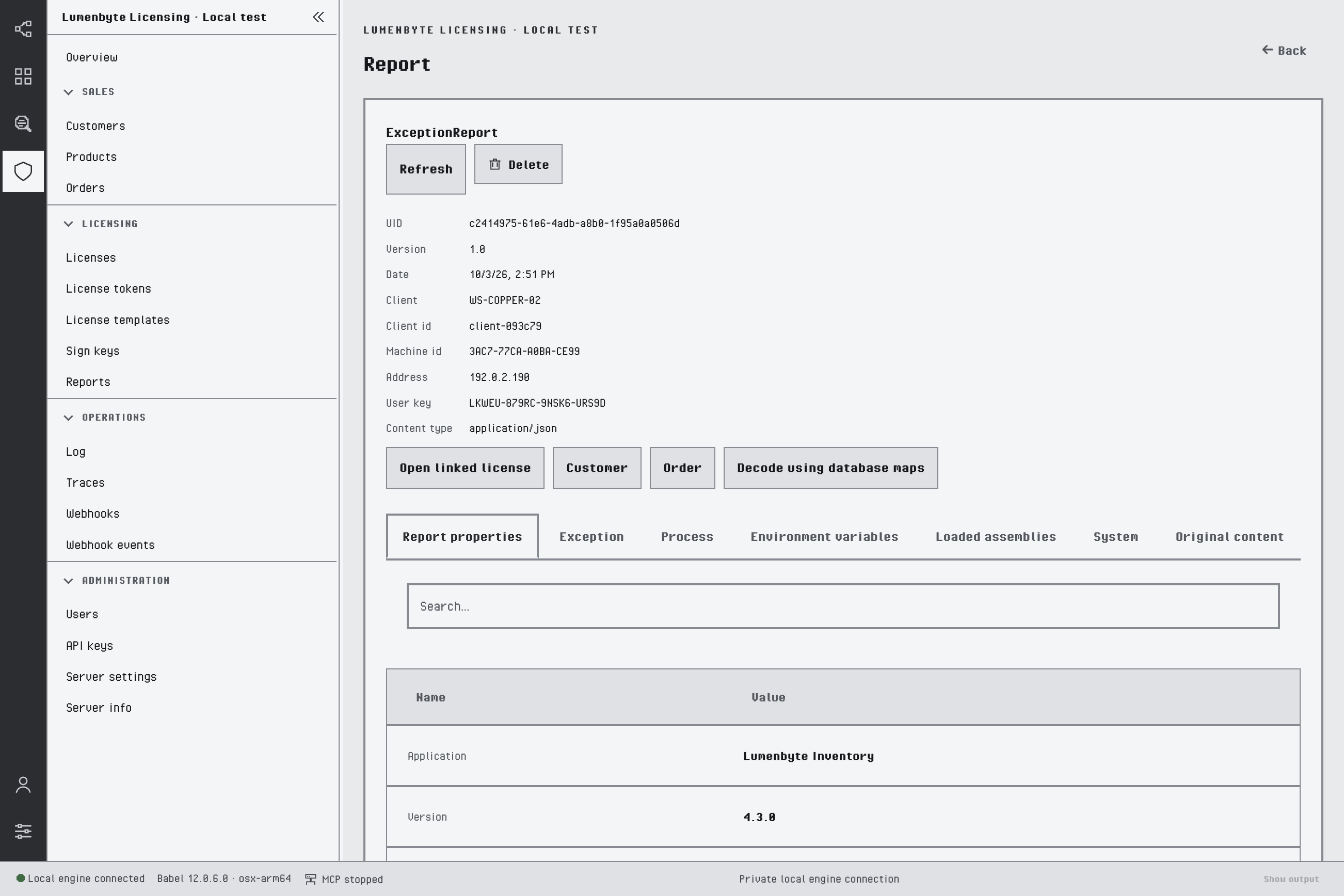Select the shield licensing icon in left rail

pyautogui.click(x=23, y=171)
